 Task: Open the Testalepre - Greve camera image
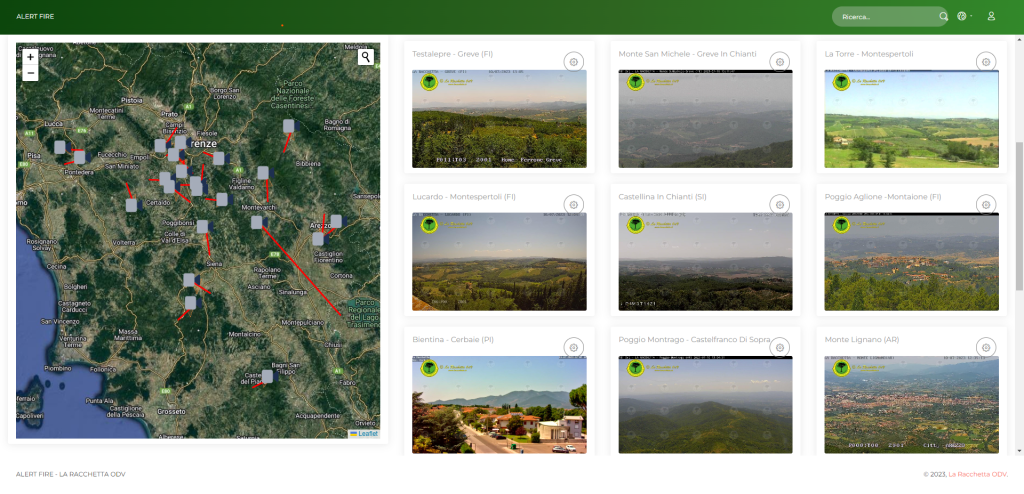click(499, 119)
